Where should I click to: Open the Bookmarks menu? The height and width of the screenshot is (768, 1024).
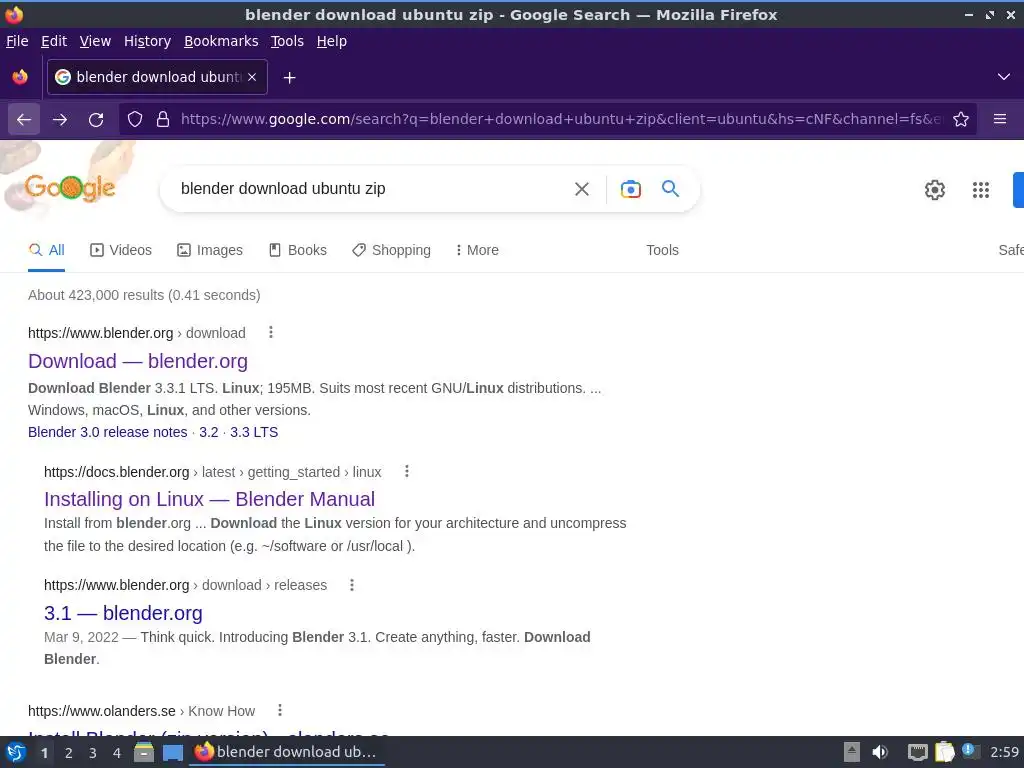coord(221,41)
